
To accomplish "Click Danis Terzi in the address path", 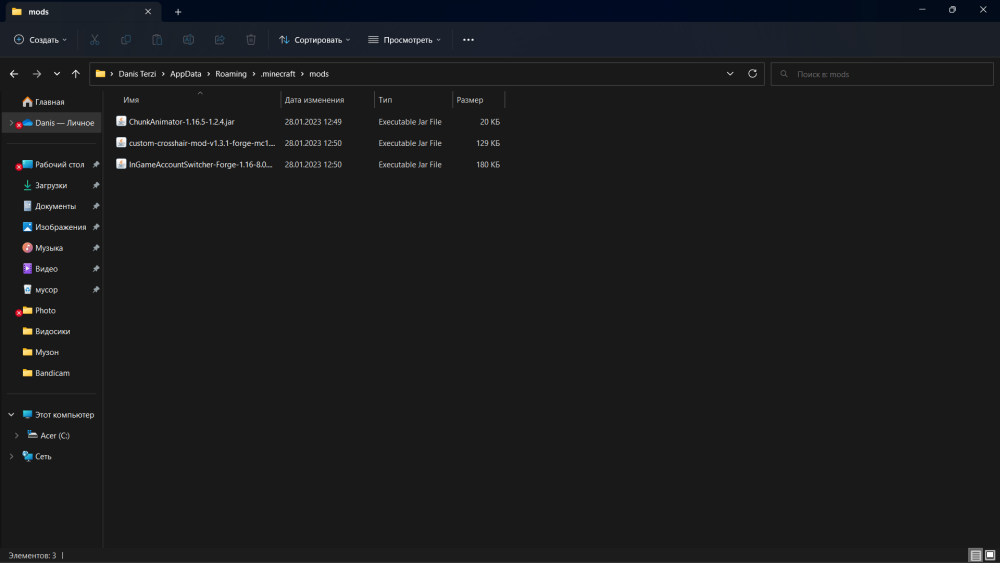I will (137, 74).
